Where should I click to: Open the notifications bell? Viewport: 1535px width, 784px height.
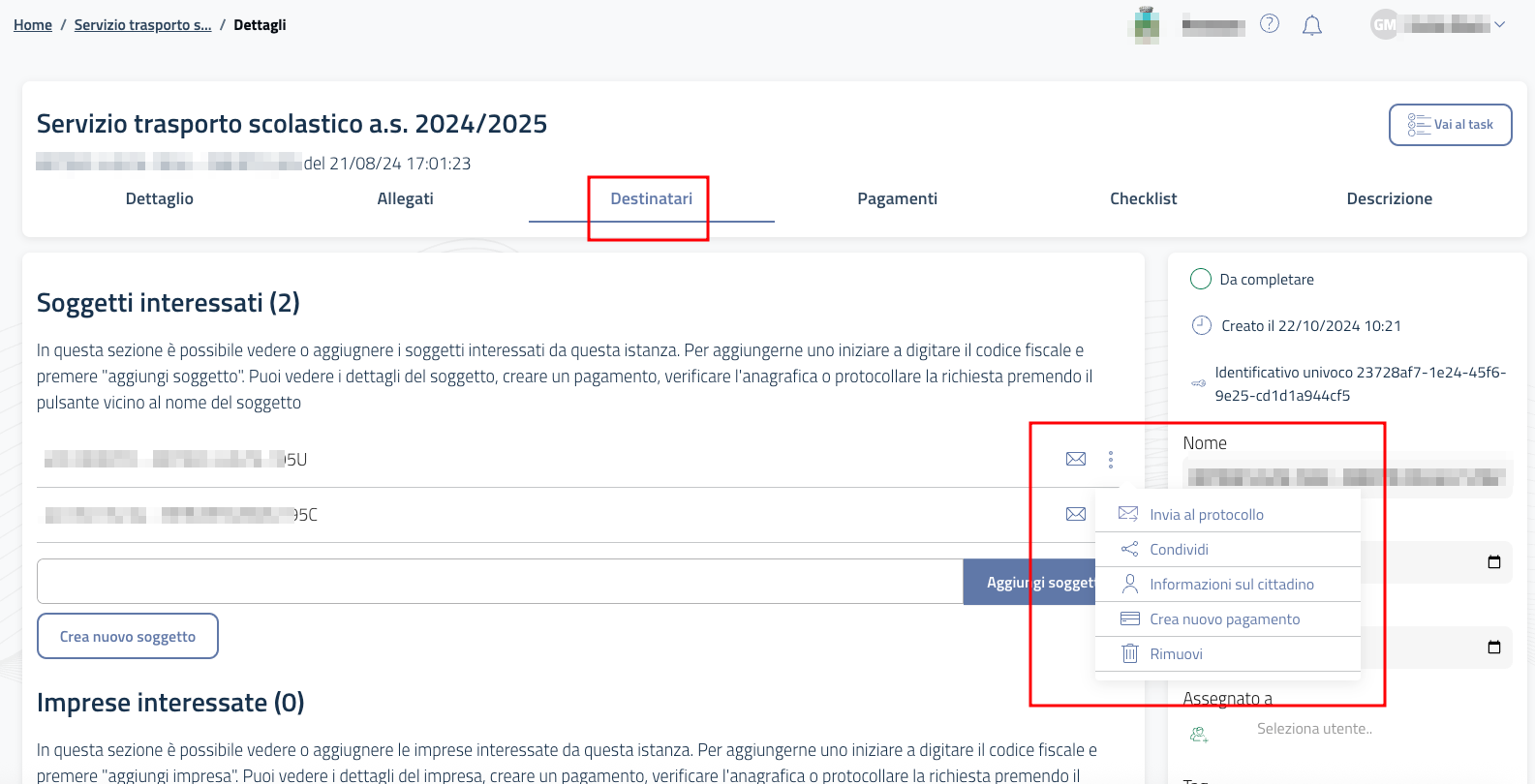(1311, 25)
